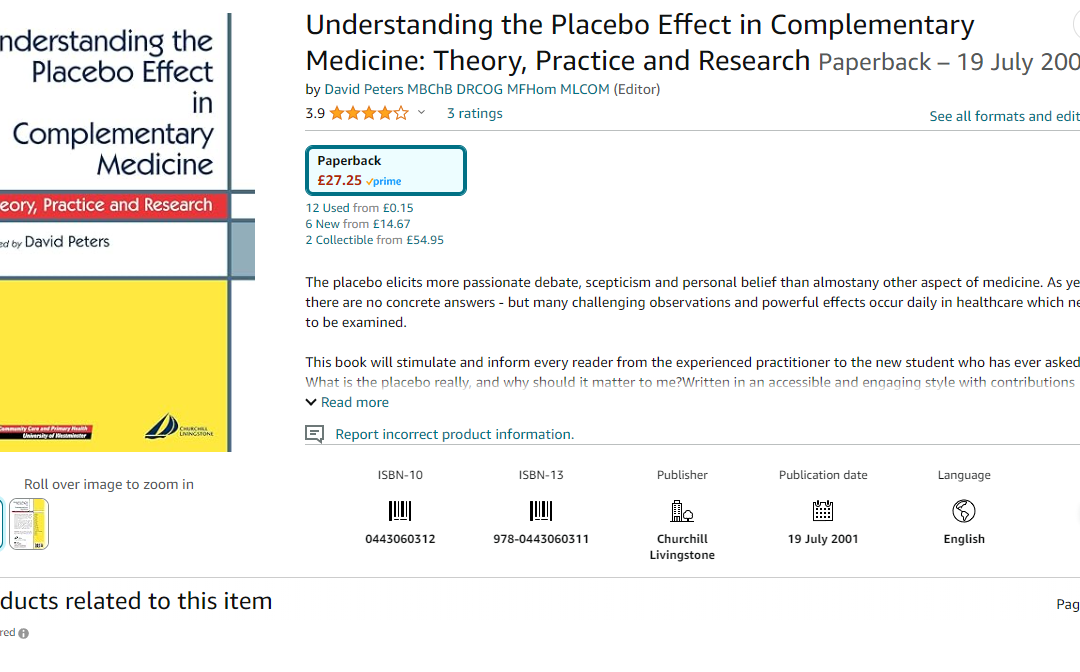View 6 New offers from £14.67
Screen dimensions: 1080x672
(x=358, y=224)
